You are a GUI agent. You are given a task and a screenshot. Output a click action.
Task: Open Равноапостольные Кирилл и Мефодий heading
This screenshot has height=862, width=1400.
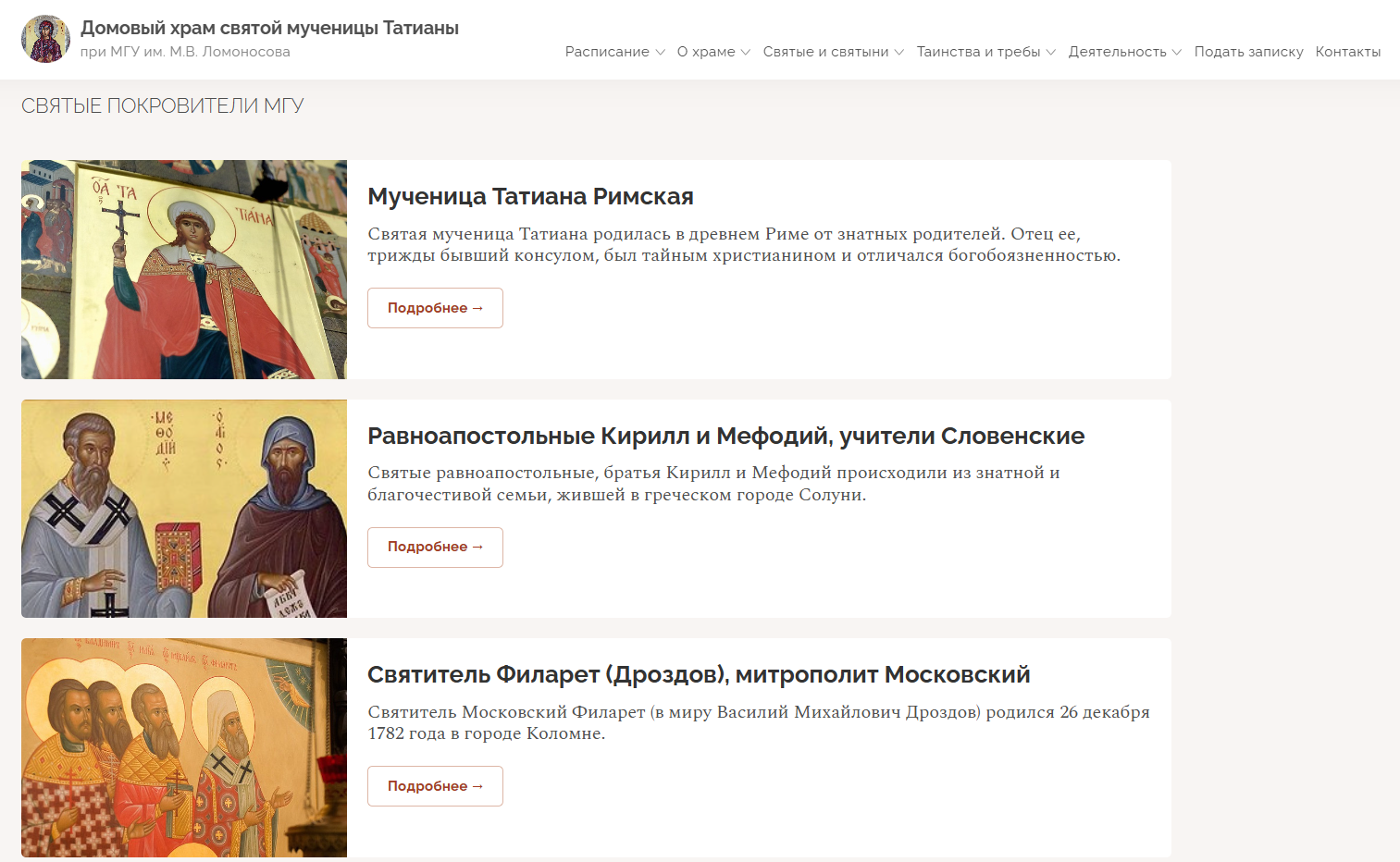(725, 436)
